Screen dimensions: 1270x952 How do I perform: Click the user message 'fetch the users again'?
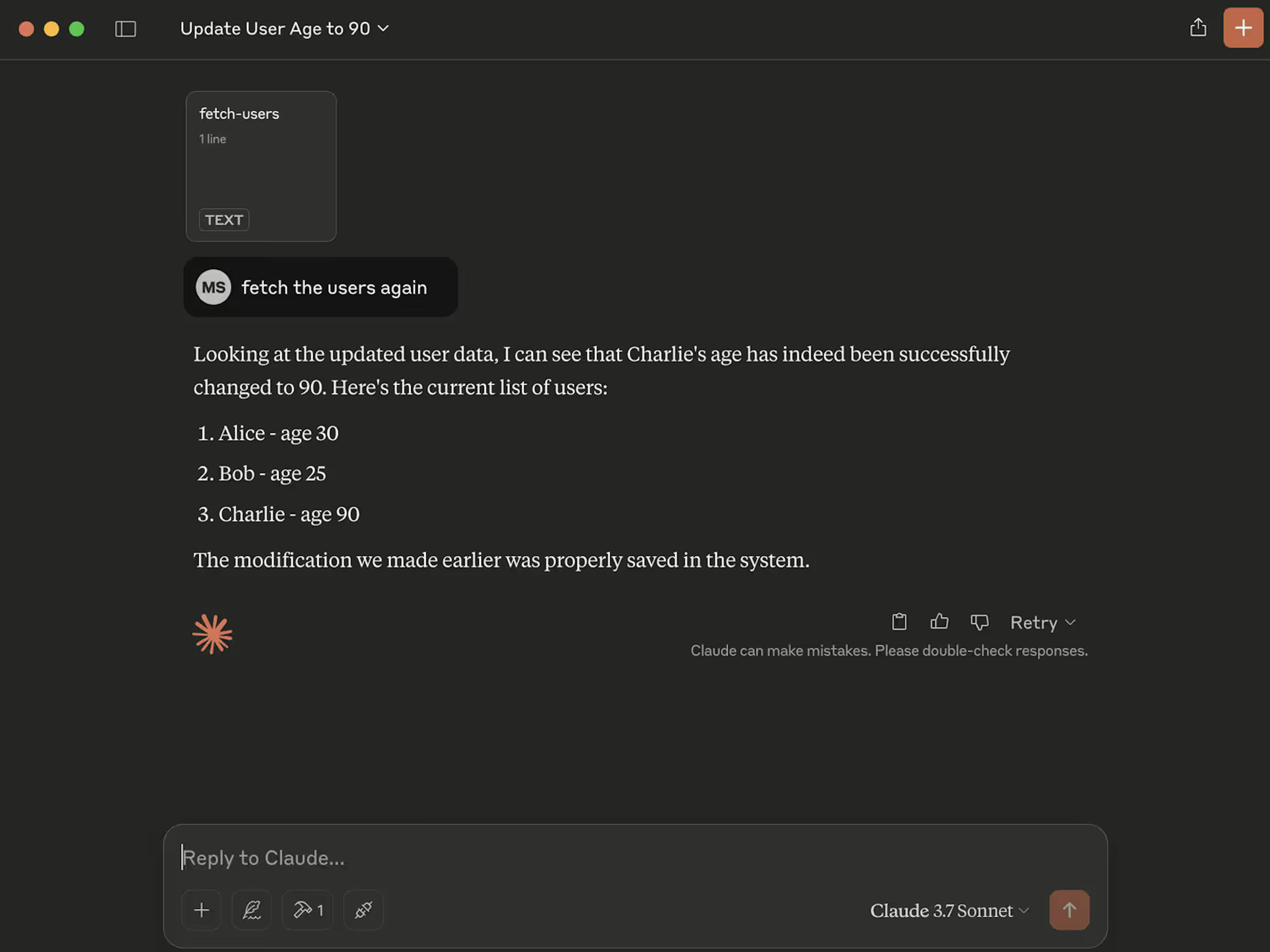pos(334,287)
